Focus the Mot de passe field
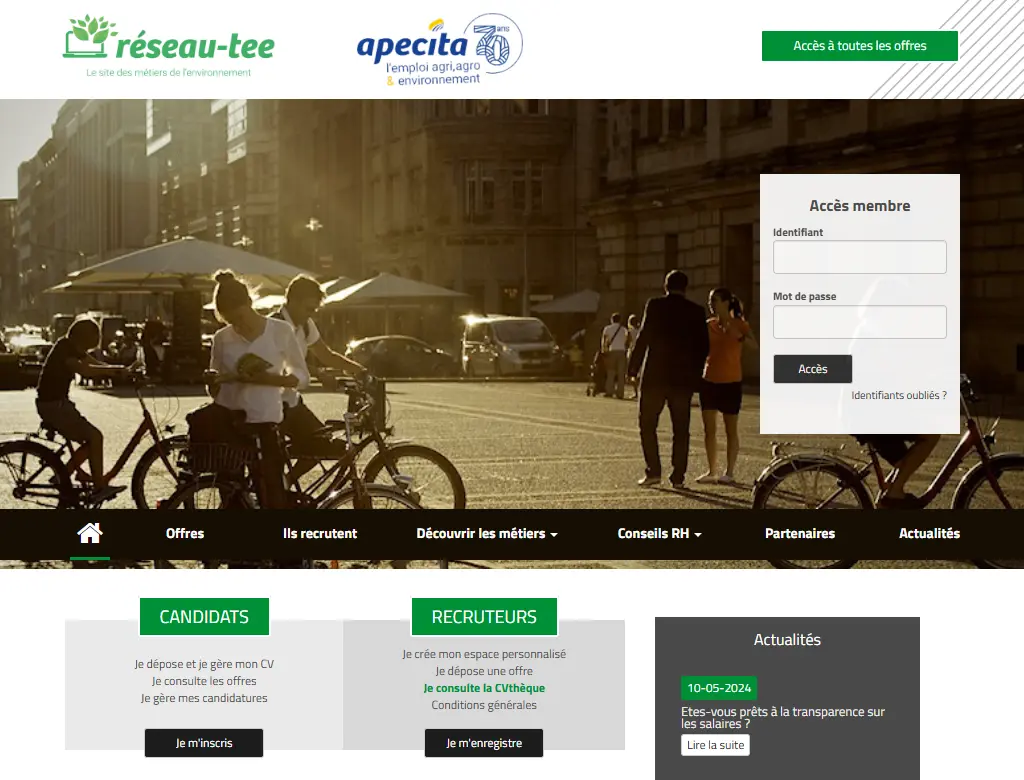The image size is (1024, 780). tap(860, 321)
